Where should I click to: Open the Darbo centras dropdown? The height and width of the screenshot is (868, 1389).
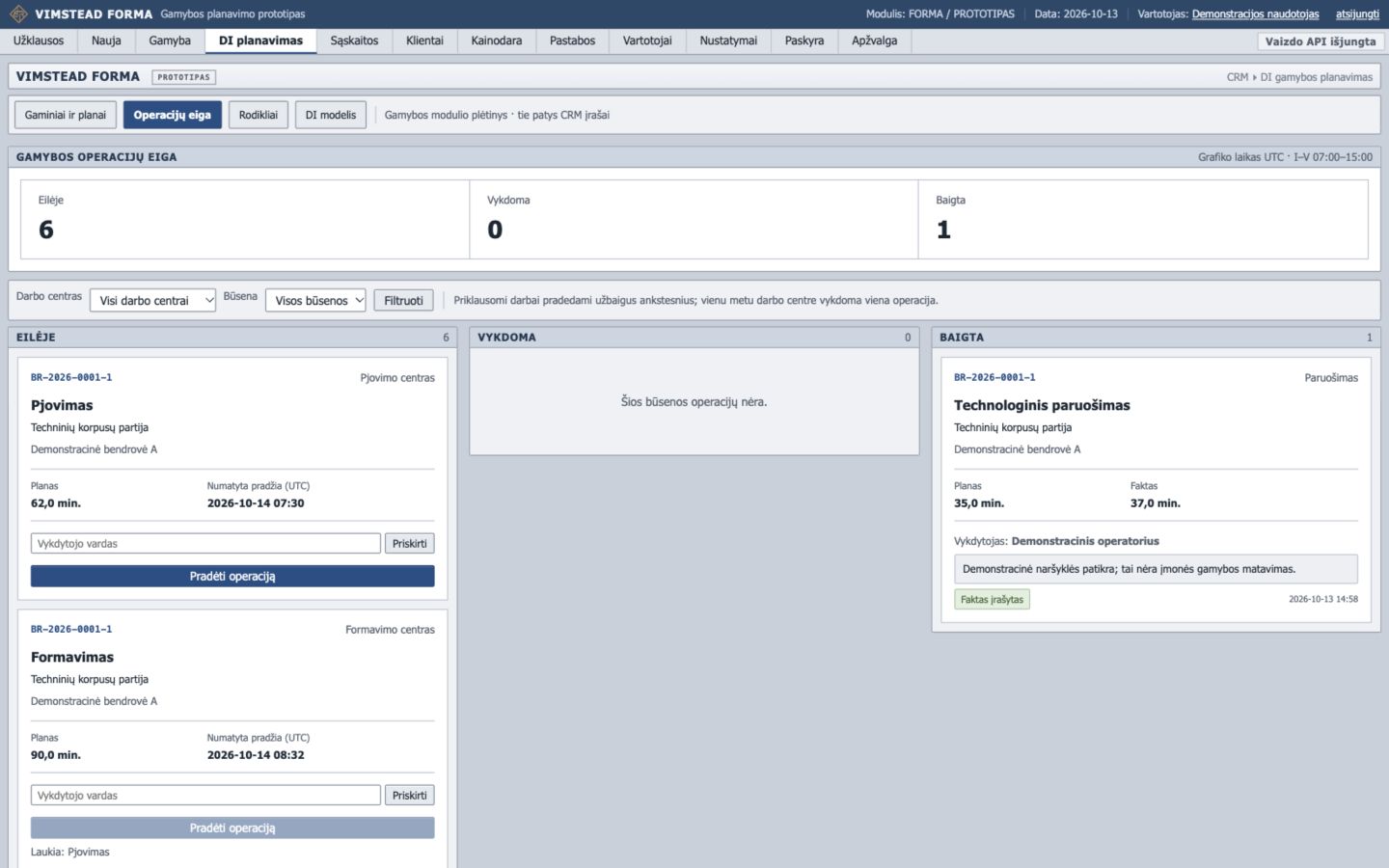153,300
